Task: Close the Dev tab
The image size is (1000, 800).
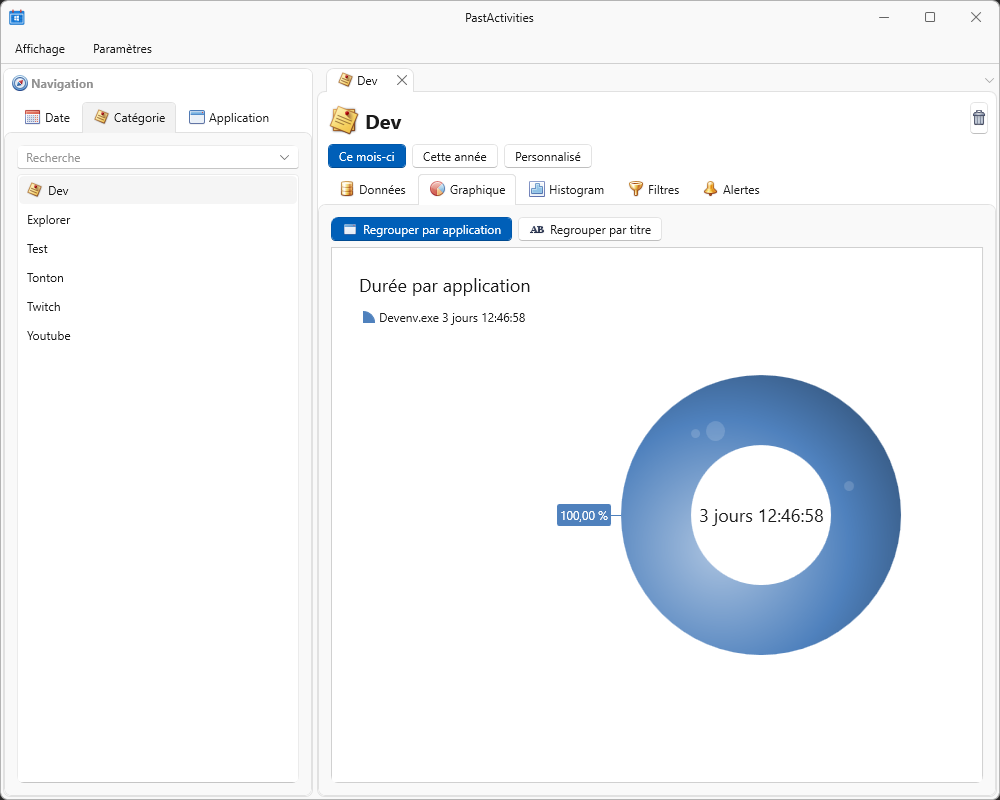Action: [x=402, y=80]
